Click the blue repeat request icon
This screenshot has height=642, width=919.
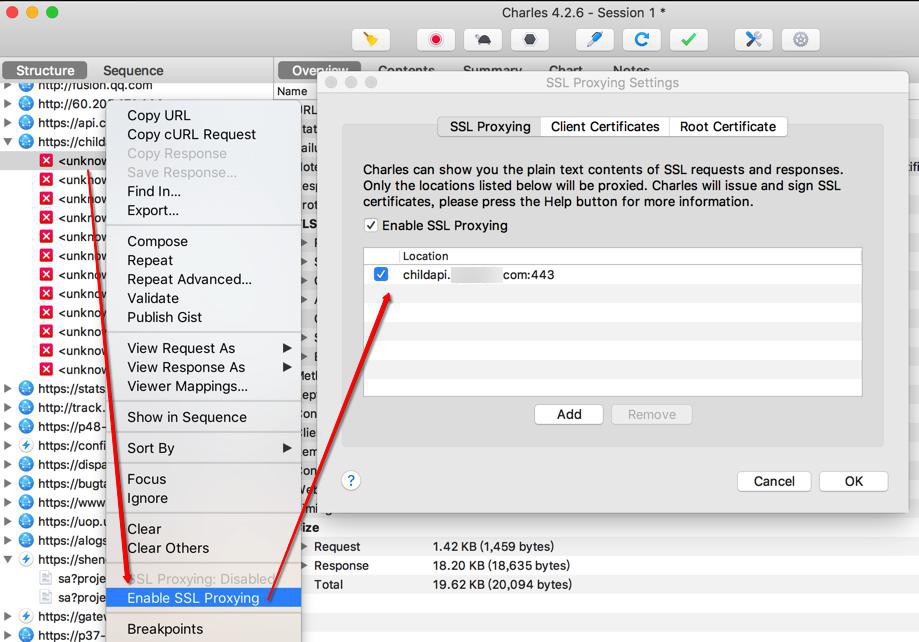click(642, 39)
